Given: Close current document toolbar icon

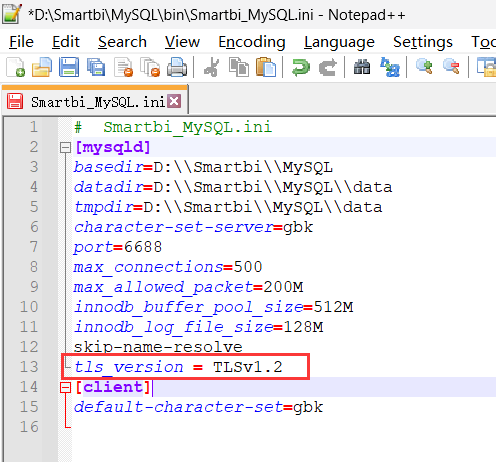Looking at the screenshot, I should 123,67.
